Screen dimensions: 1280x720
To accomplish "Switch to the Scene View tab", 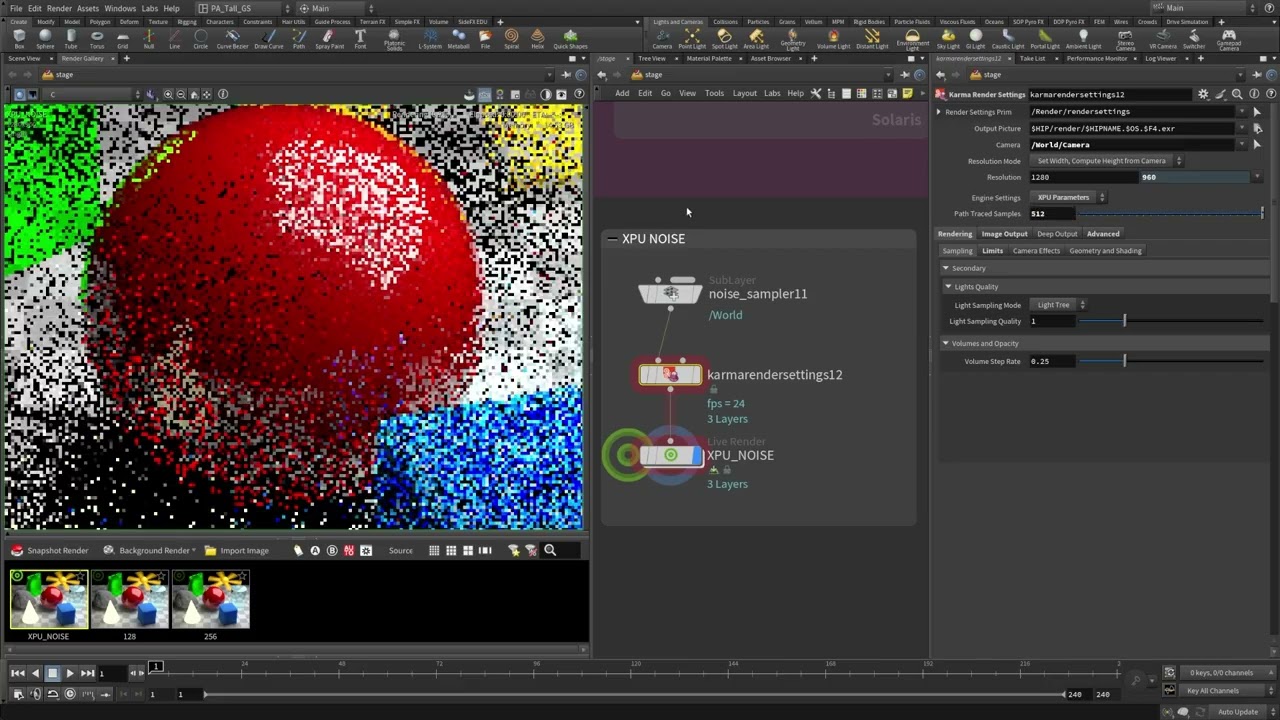I will (24, 58).
